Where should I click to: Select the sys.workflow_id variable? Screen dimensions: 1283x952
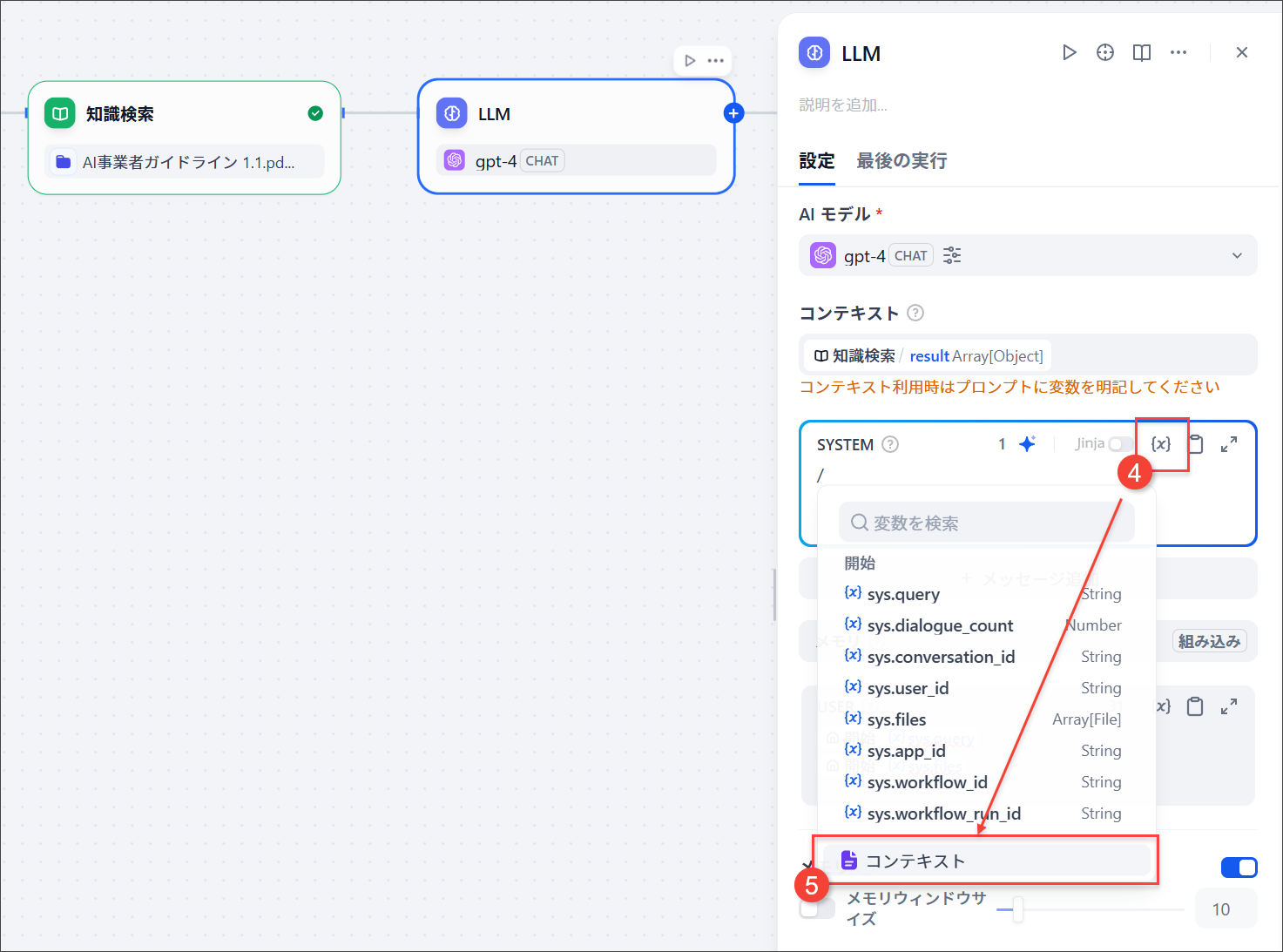(x=983, y=782)
